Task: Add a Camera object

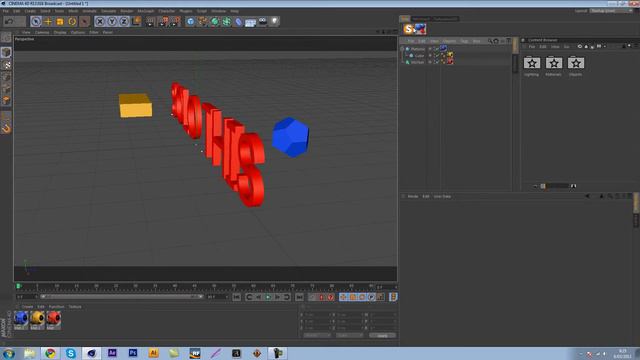Action: coord(263,21)
